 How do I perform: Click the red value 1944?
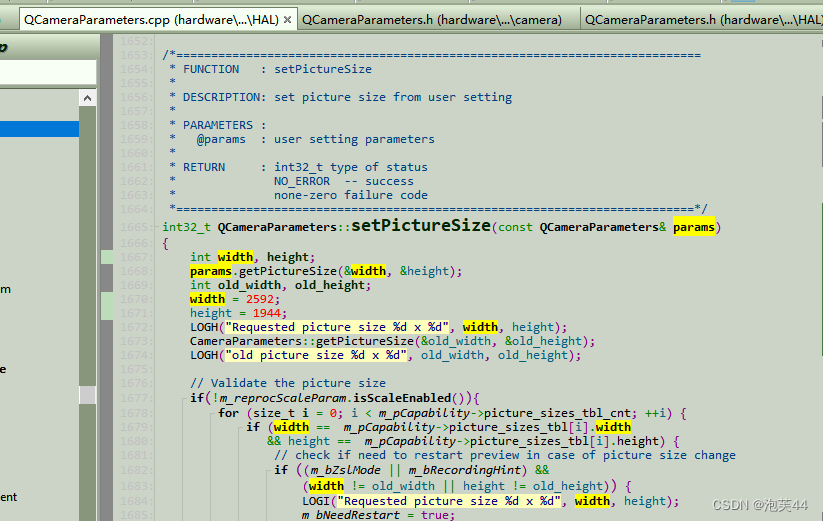[267, 313]
